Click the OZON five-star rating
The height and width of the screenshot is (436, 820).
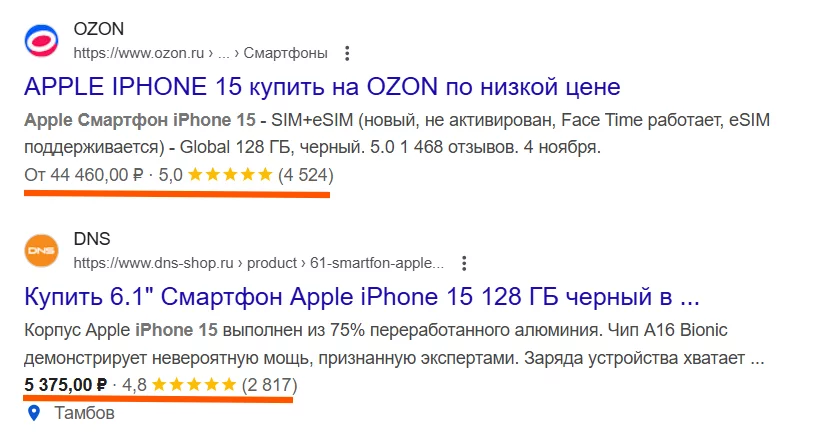point(230,175)
